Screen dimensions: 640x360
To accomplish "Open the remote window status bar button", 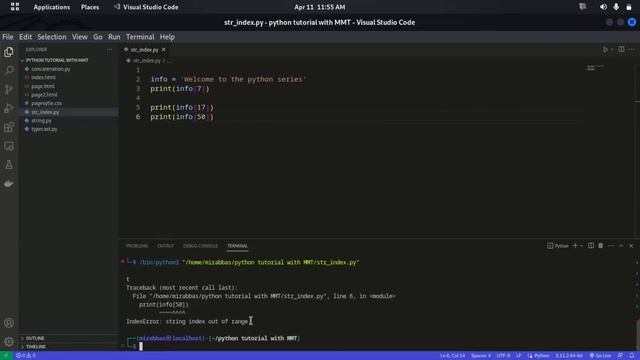I will click(6, 356).
